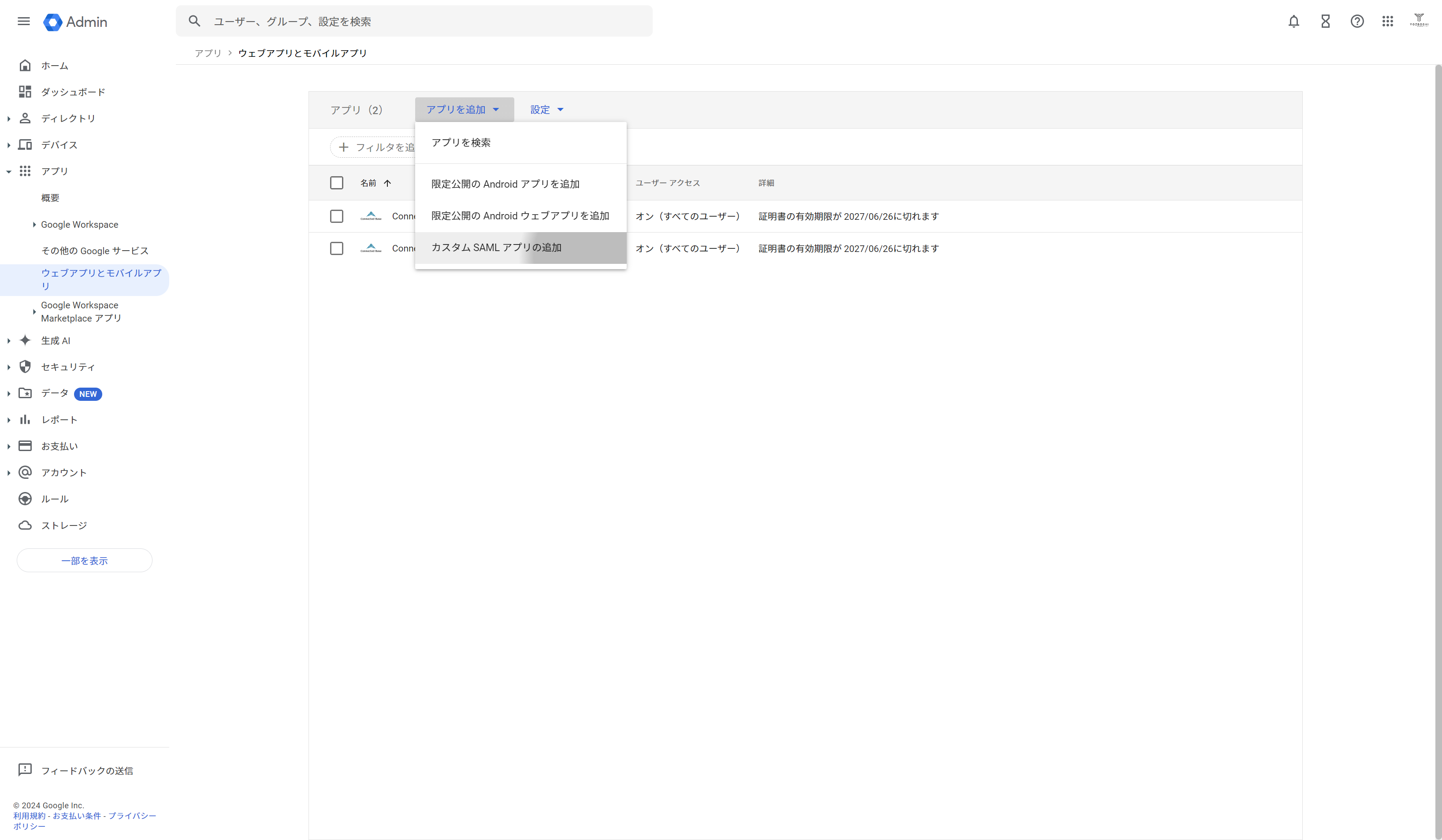Click the NEW badge next to データ

[88, 394]
